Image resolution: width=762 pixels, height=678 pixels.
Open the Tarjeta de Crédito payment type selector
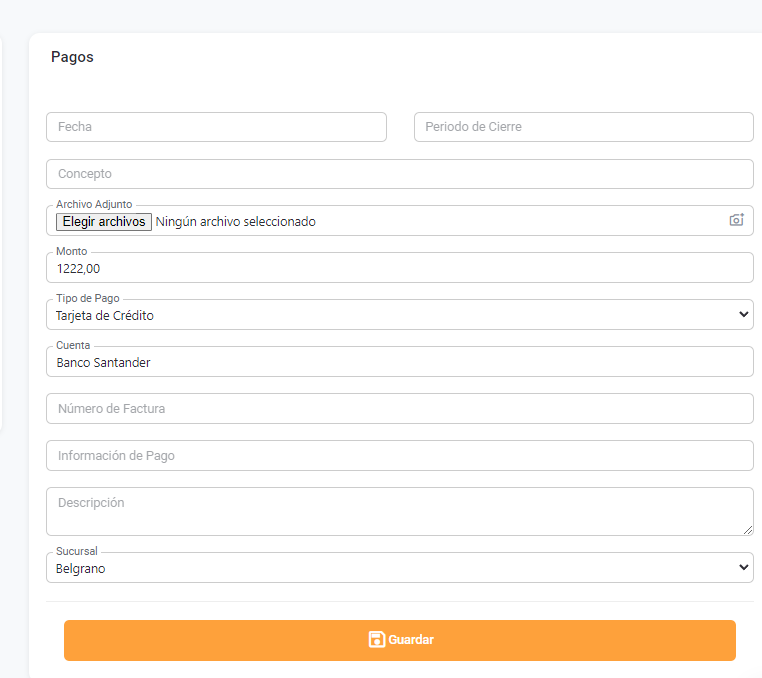tap(380, 315)
